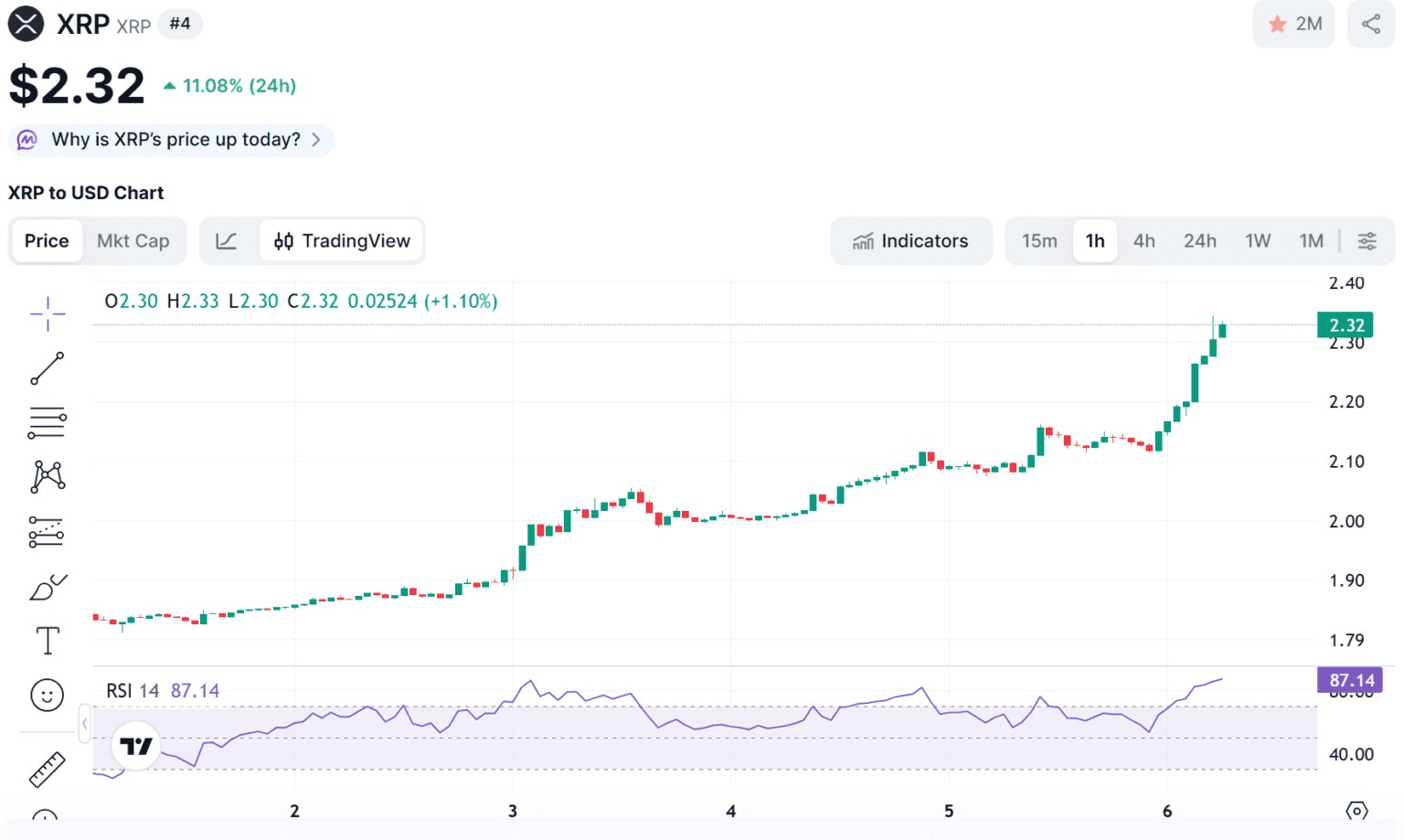Add XRP to watchlist star button
The height and width of the screenshot is (840, 1404).
pyautogui.click(x=1294, y=25)
